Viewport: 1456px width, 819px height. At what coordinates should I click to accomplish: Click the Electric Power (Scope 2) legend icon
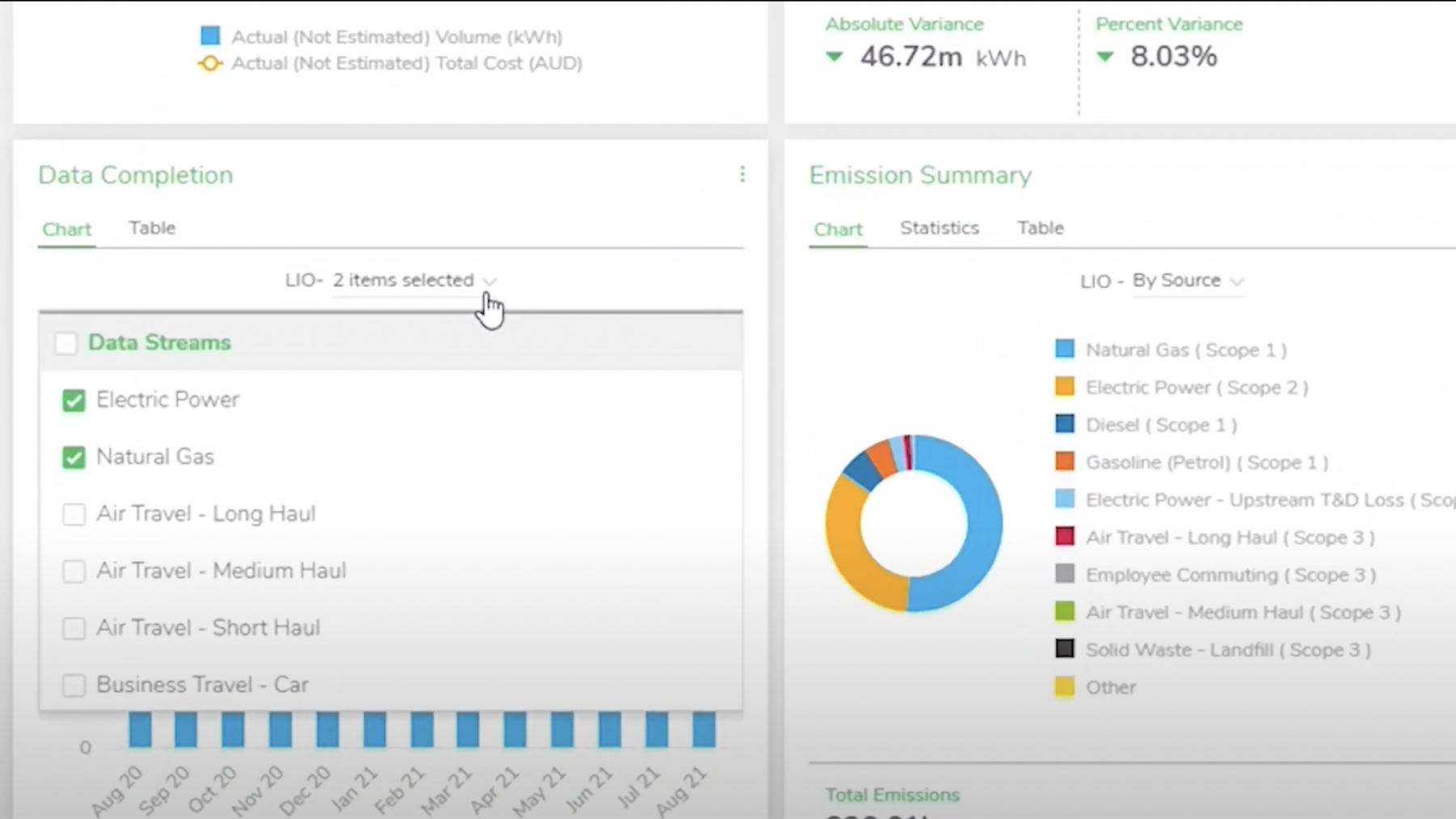(x=1064, y=388)
